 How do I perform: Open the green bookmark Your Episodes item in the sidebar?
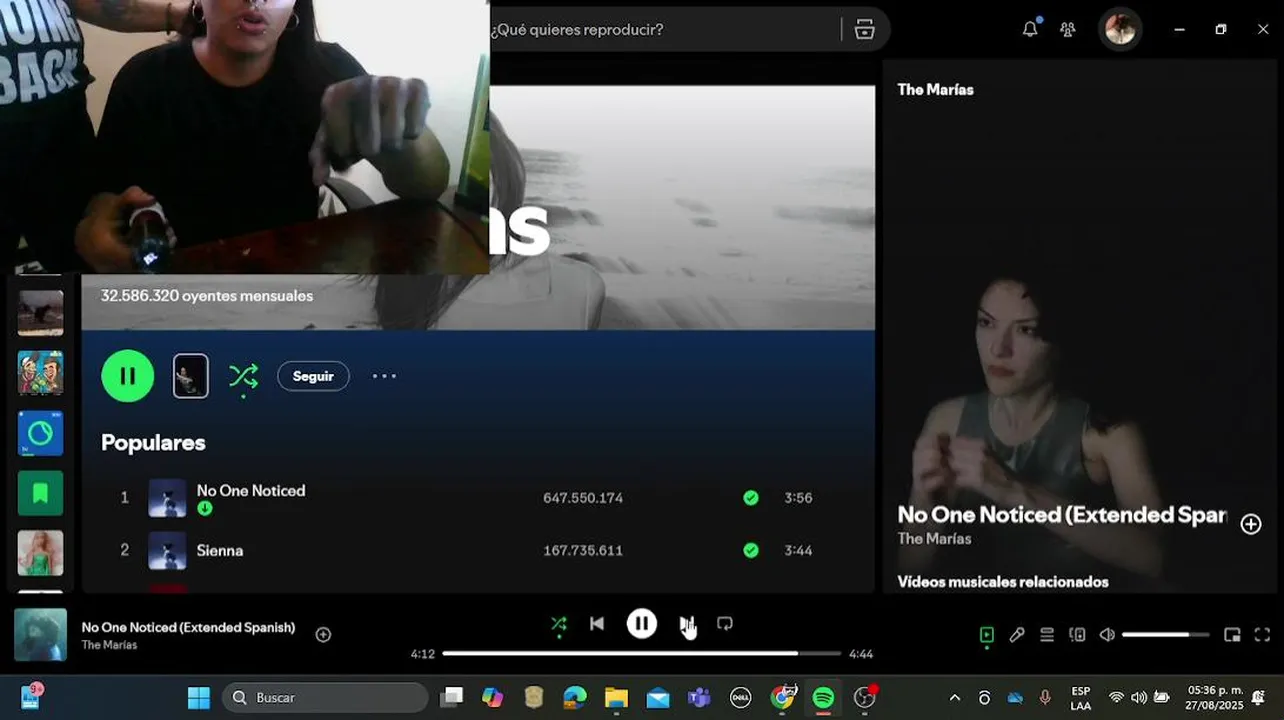click(x=40, y=493)
